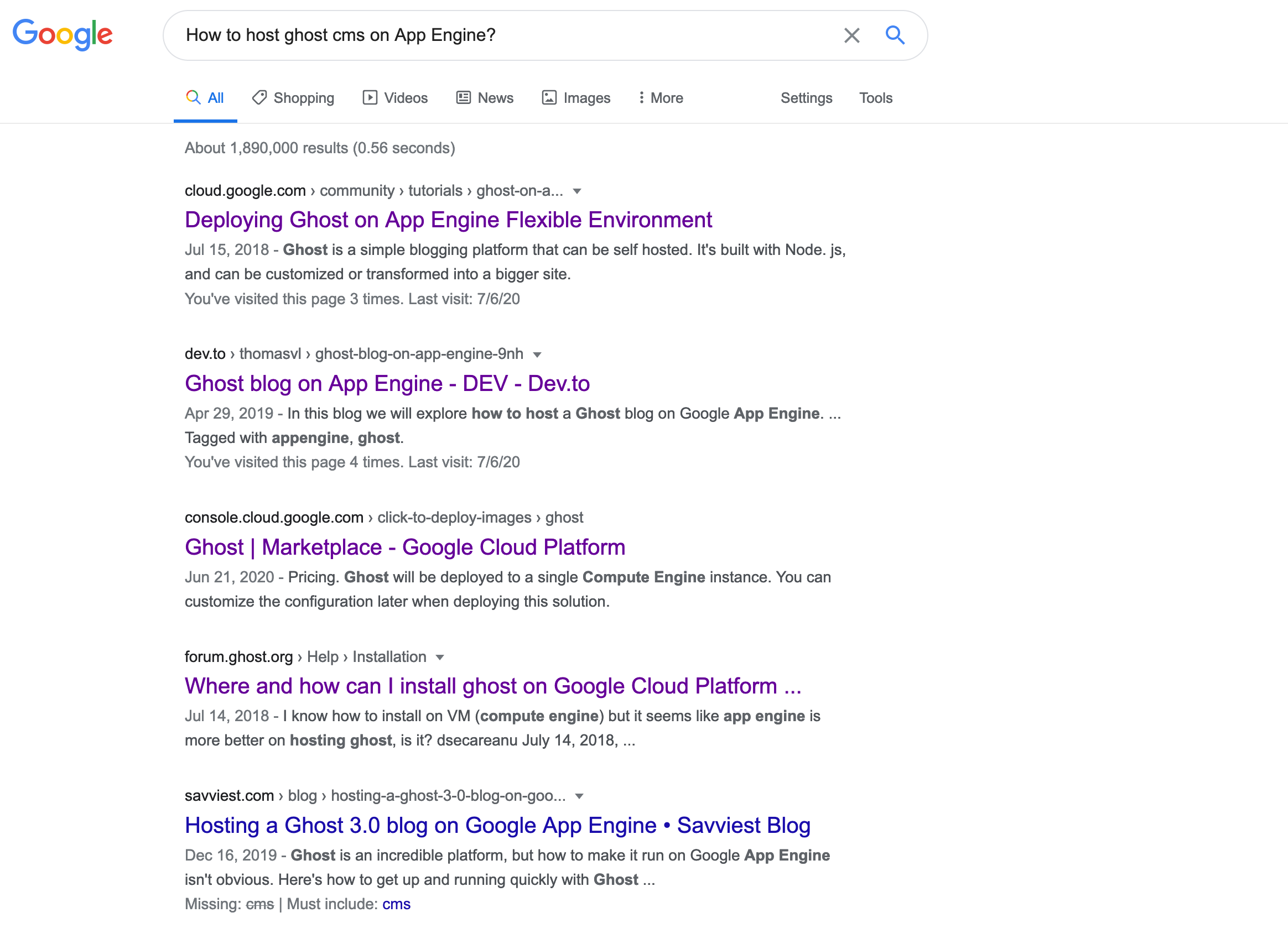Click the Videos play icon
The width and height of the screenshot is (1288, 928).
(370, 98)
